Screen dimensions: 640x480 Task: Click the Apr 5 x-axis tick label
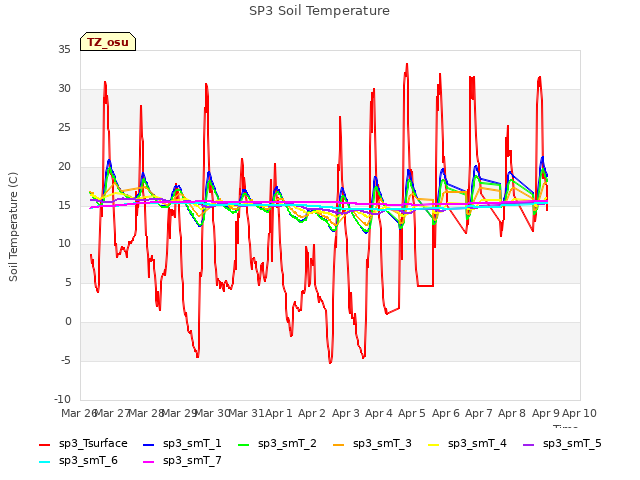[x=412, y=413]
